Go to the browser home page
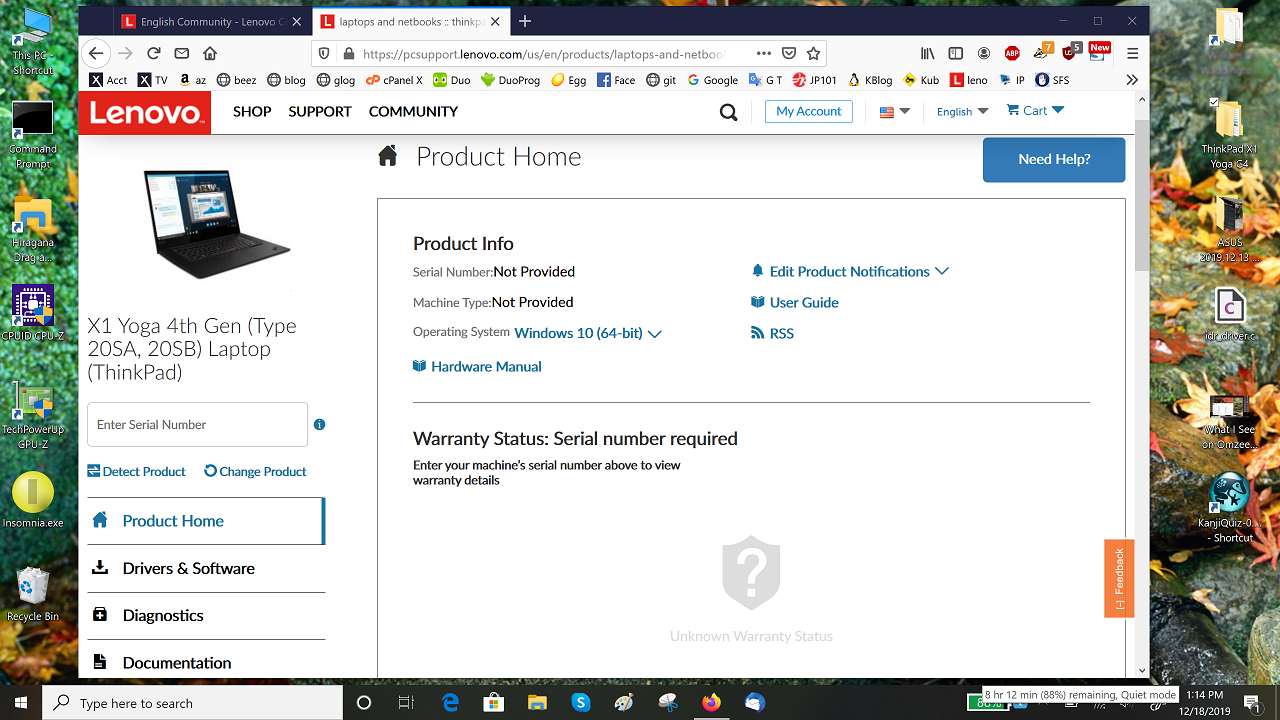 (210, 54)
